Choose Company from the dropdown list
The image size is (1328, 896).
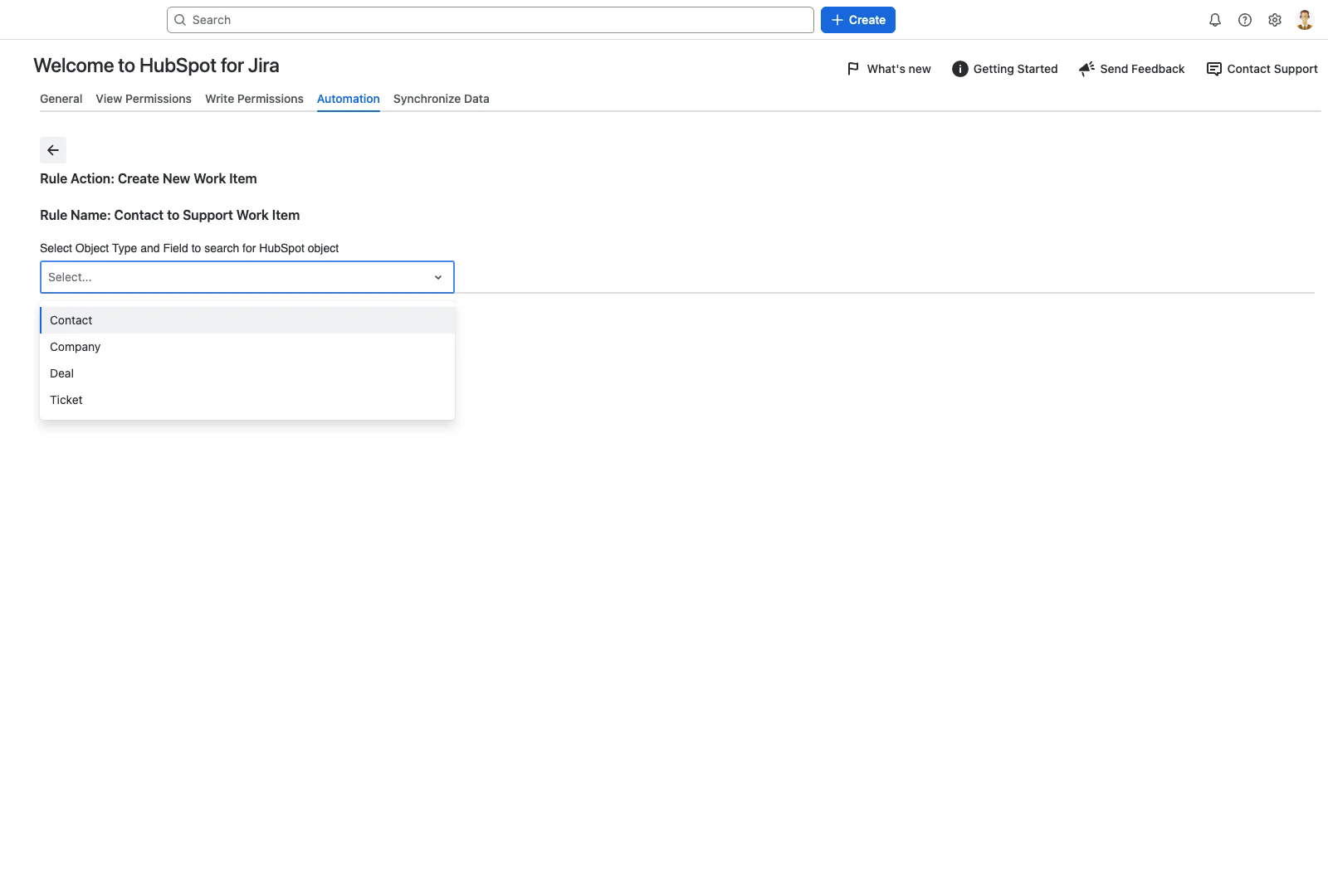coord(247,347)
